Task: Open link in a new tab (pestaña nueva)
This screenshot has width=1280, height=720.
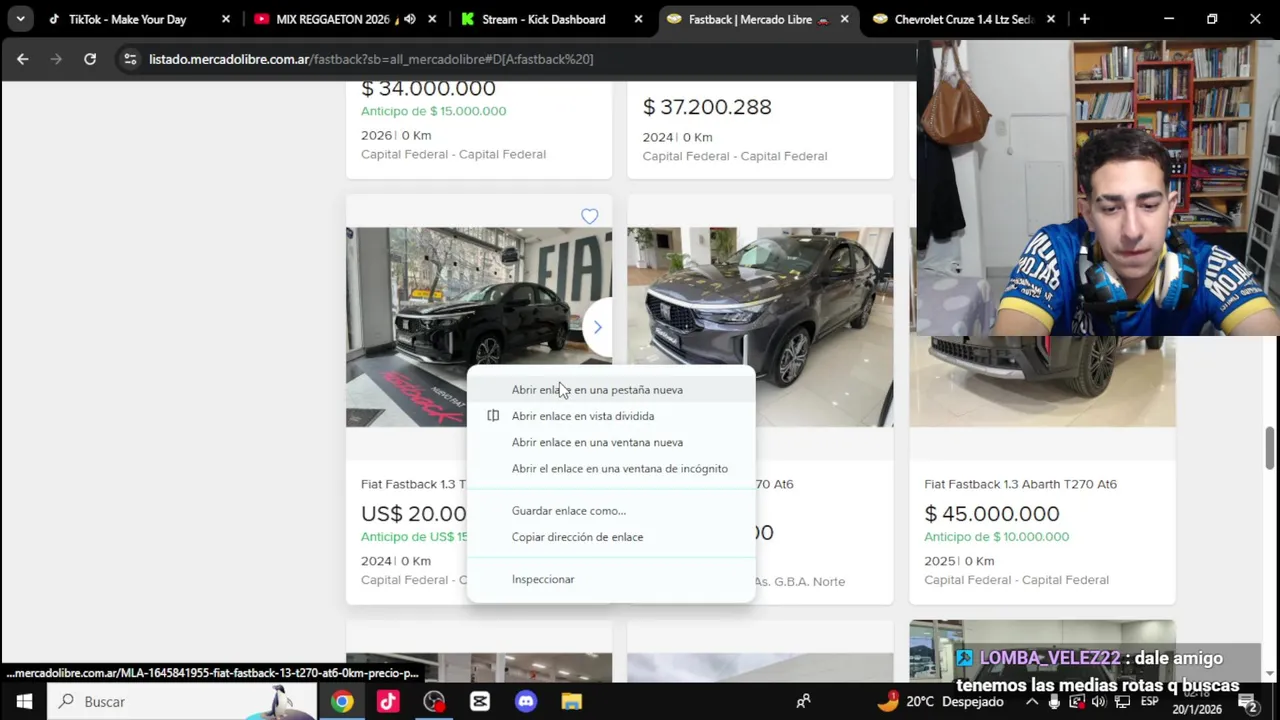Action: coord(610,390)
